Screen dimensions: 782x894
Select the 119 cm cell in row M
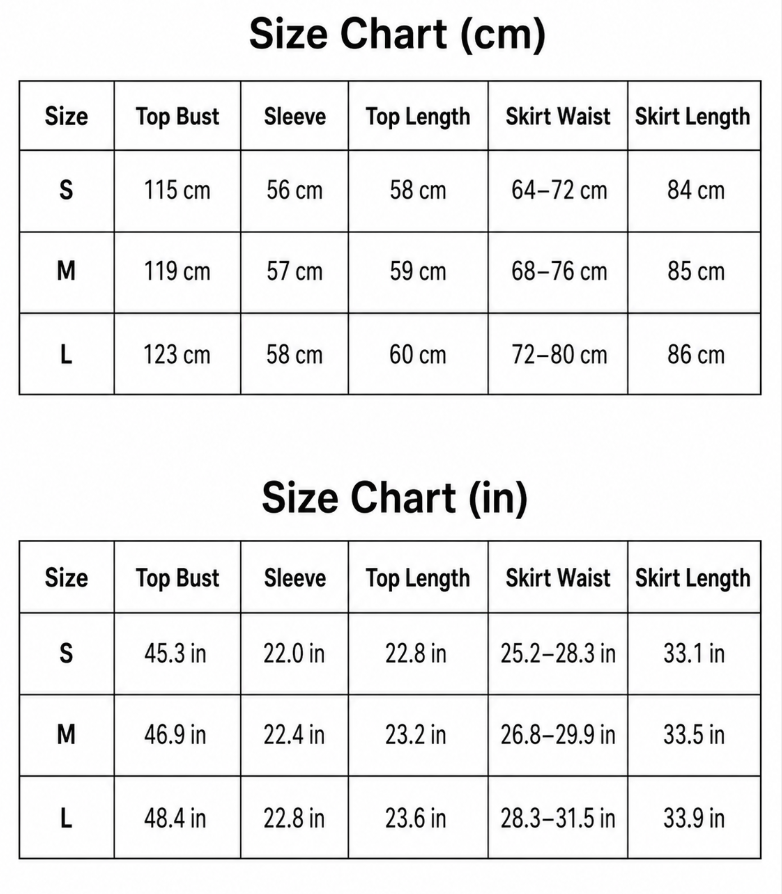click(177, 271)
